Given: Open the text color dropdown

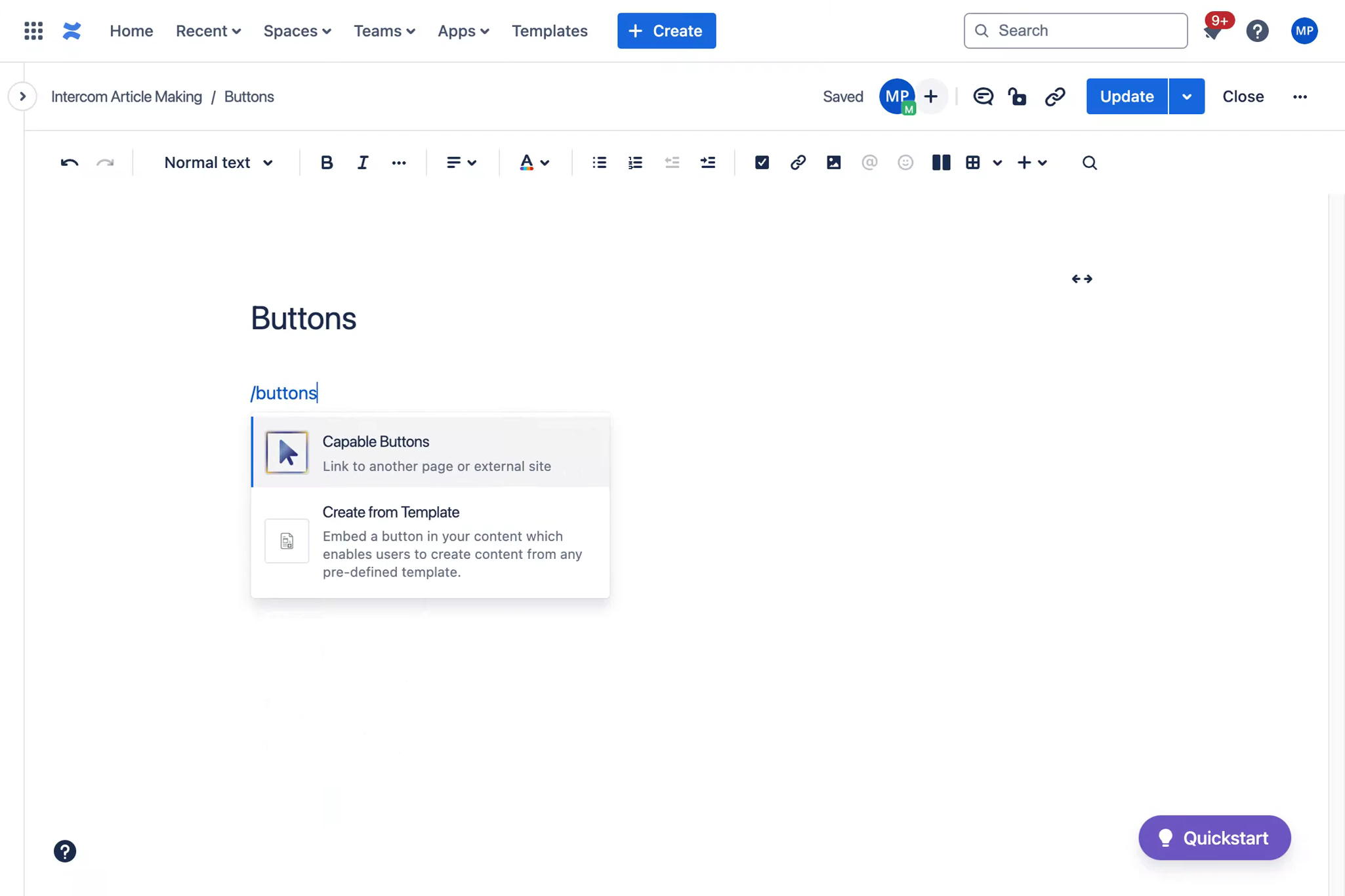Looking at the screenshot, I should [534, 163].
